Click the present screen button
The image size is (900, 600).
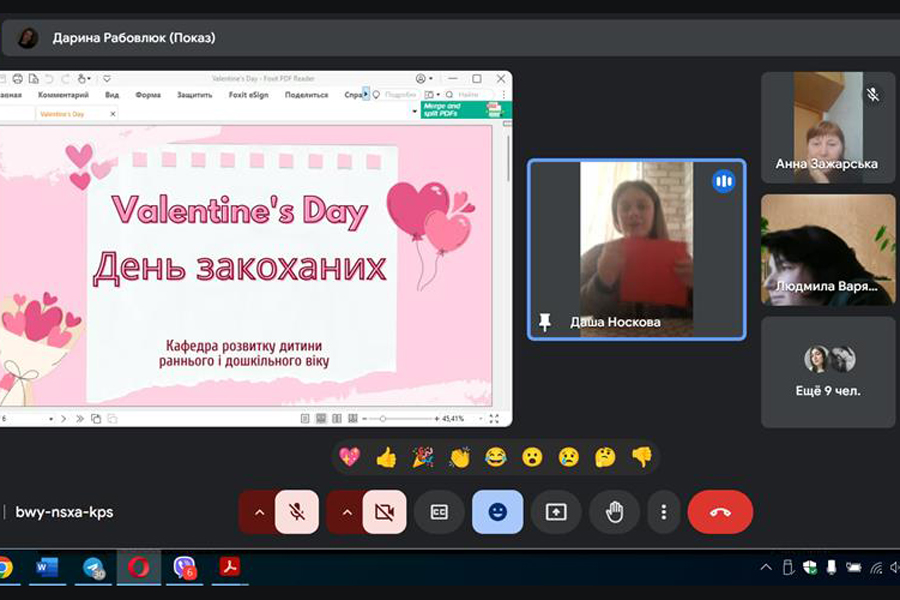[x=556, y=512]
